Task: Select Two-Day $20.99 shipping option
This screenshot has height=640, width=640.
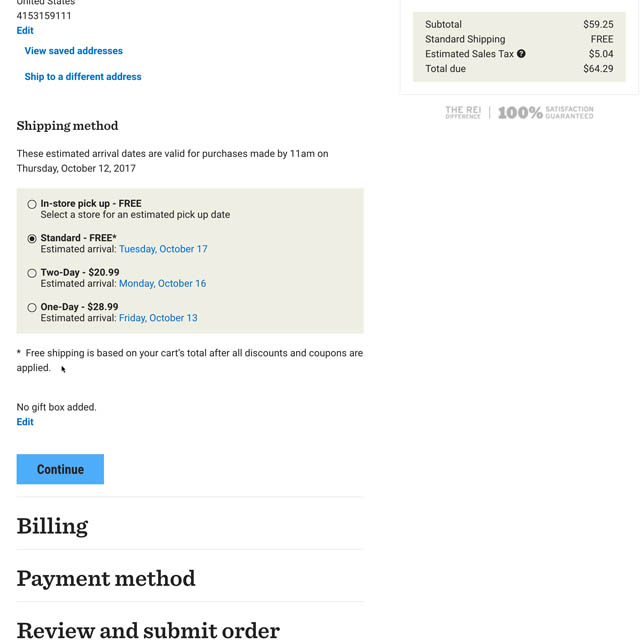Action: [32, 273]
